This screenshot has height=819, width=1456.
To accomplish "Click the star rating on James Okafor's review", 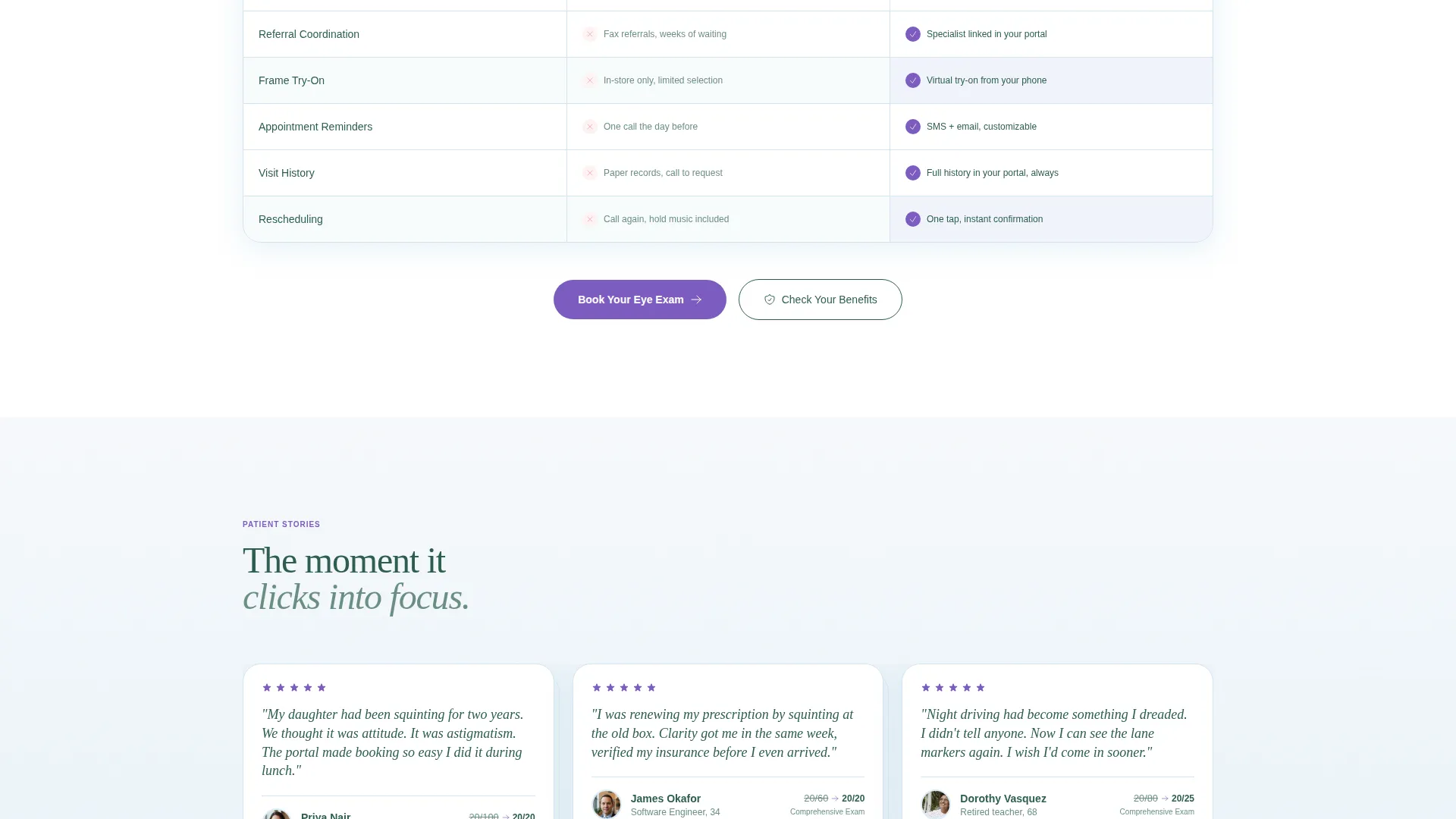I will pos(624,688).
